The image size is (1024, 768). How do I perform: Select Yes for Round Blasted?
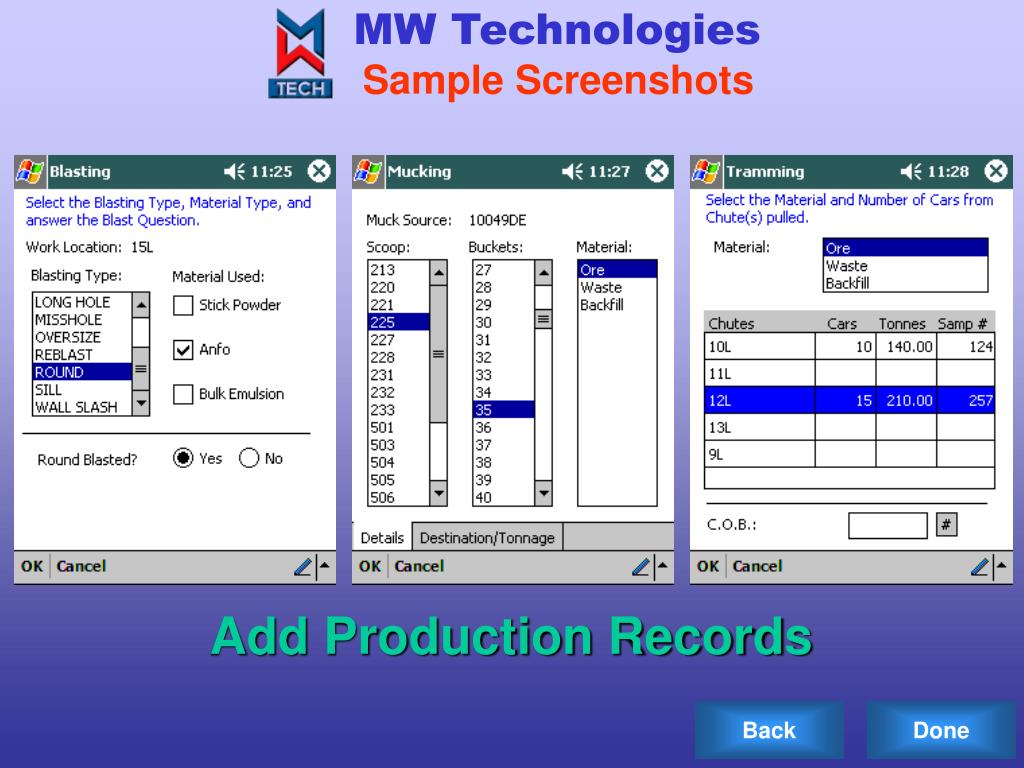tap(184, 458)
